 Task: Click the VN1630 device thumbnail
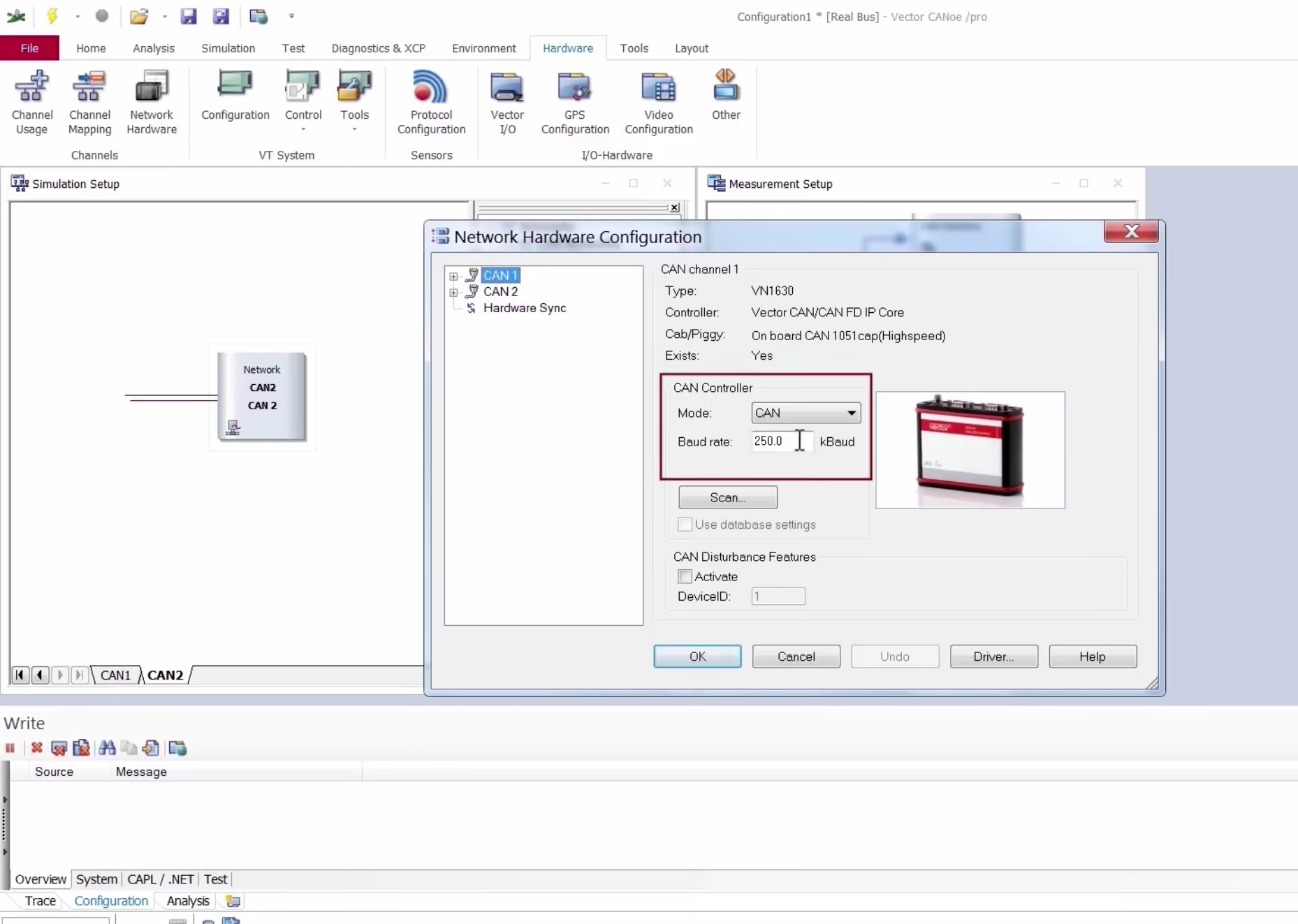[x=970, y=450]
